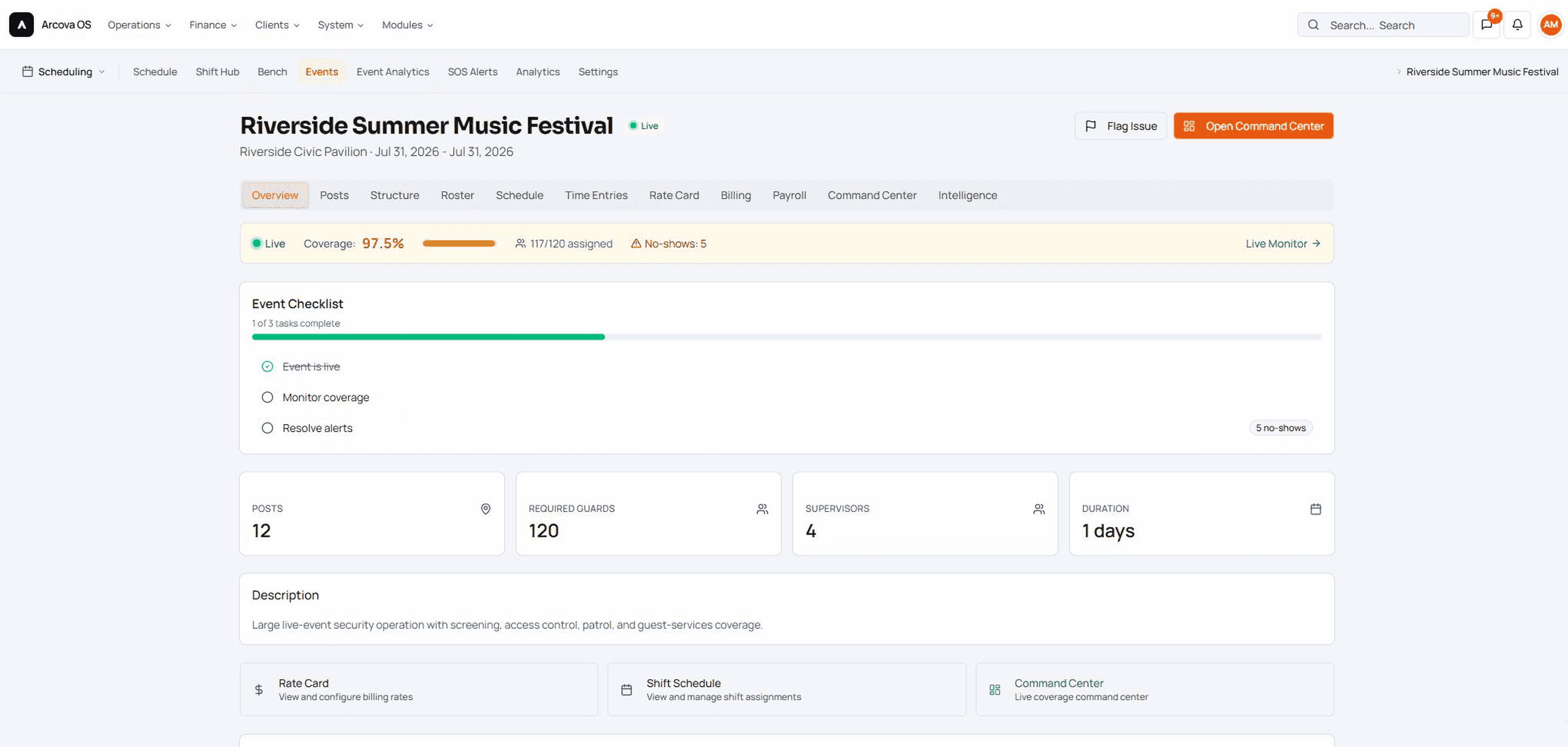The height and width of the screenshot is (747, 1568).
Task: Click the Arcova OS logo icon
Action: click(x=22, y=25)
